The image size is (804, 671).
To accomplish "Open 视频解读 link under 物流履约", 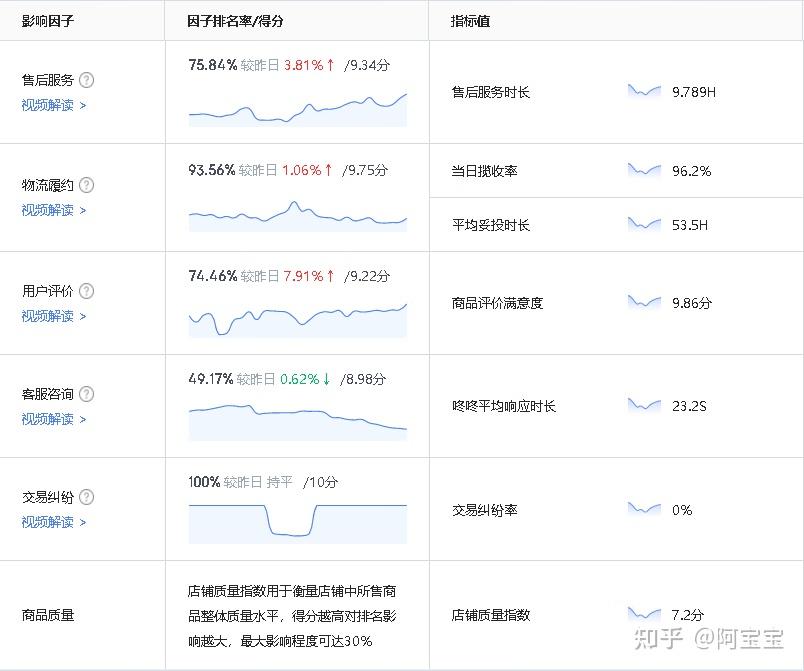I will coord(54,210).
